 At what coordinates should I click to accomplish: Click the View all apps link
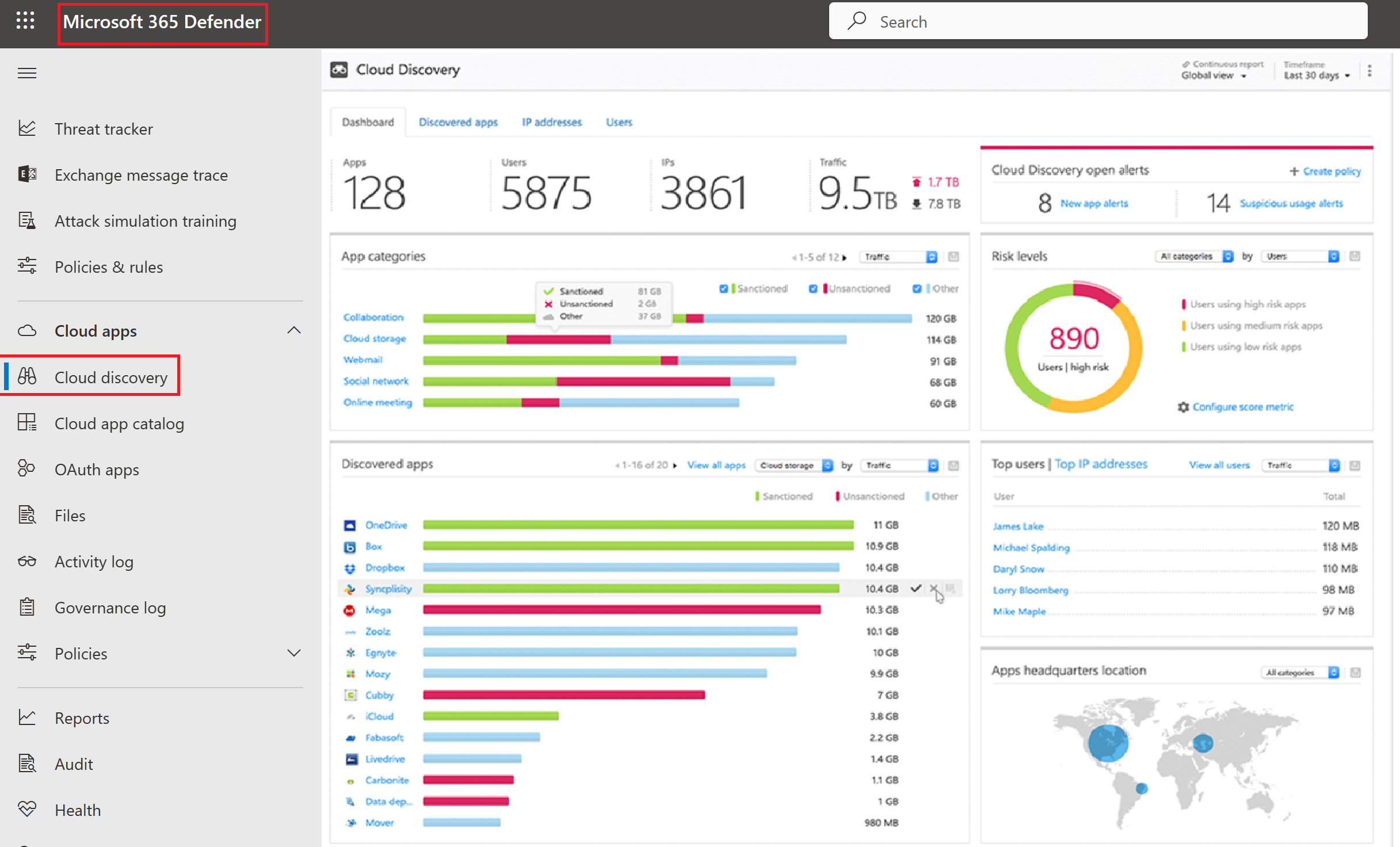(716, 465)
